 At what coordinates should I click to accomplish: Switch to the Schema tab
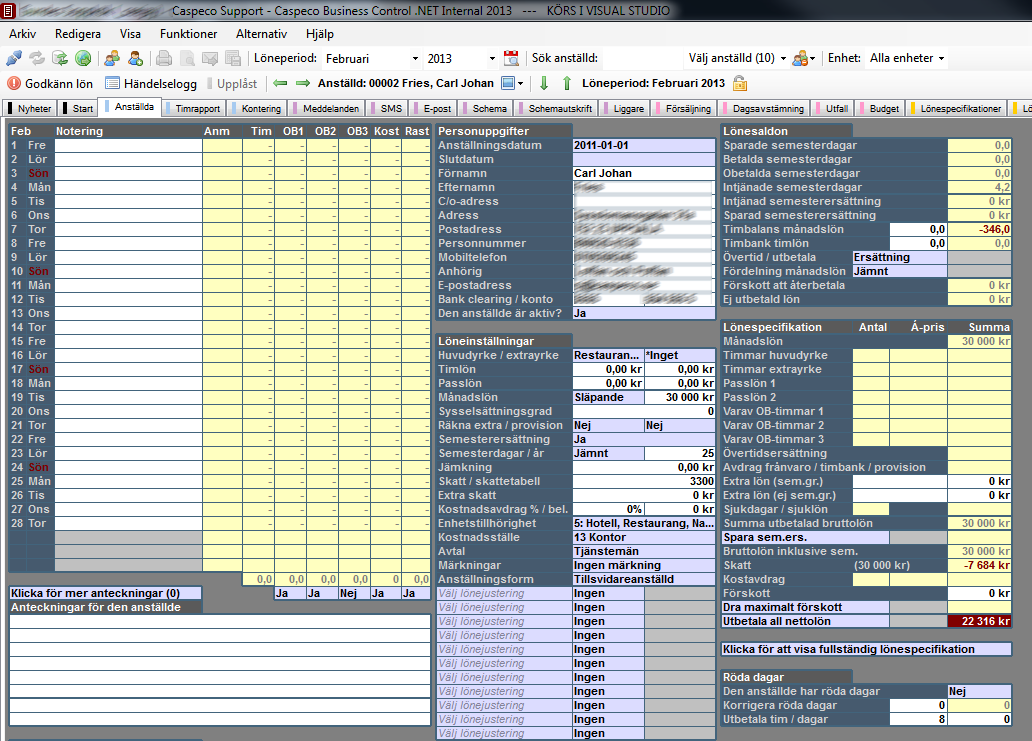[486, 109]
